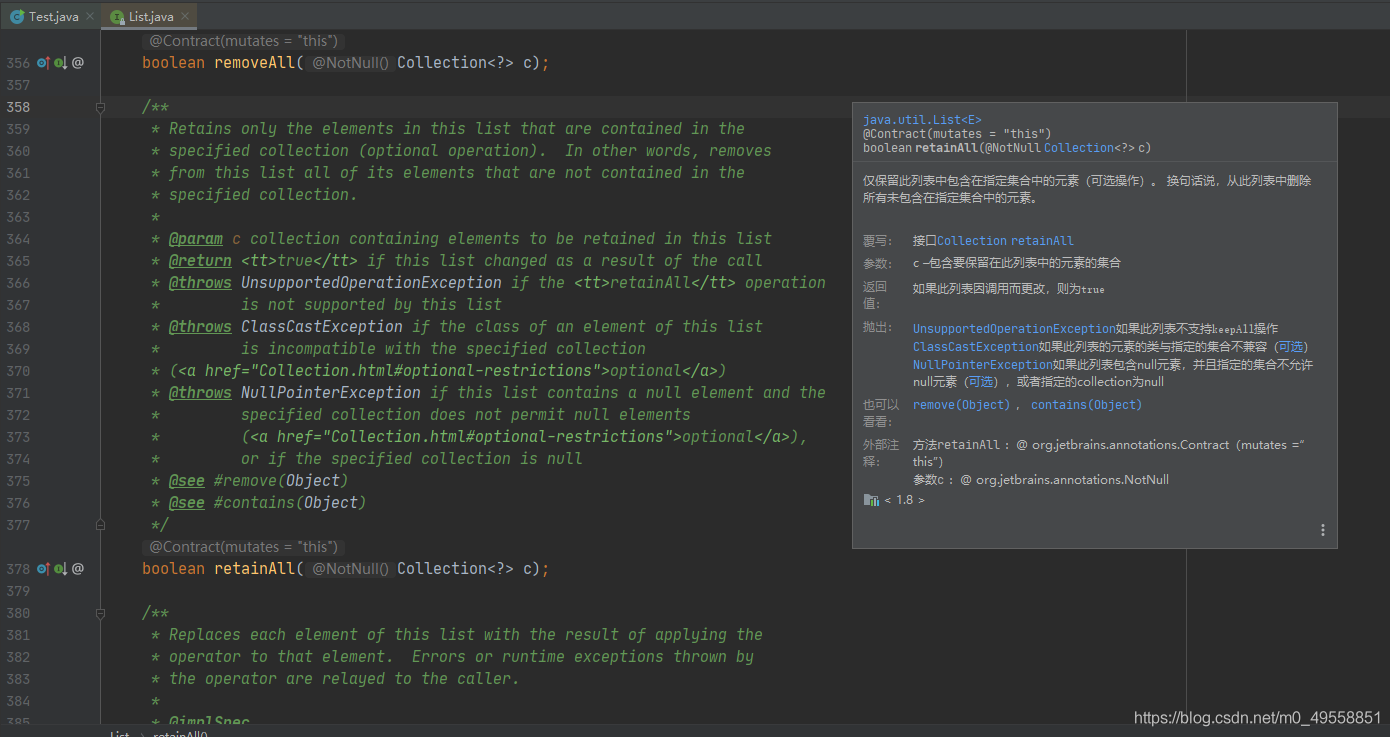1390x737 pixels.
Task: Click the @Contract inlay hint above retainAll
Action: [245, 547]
